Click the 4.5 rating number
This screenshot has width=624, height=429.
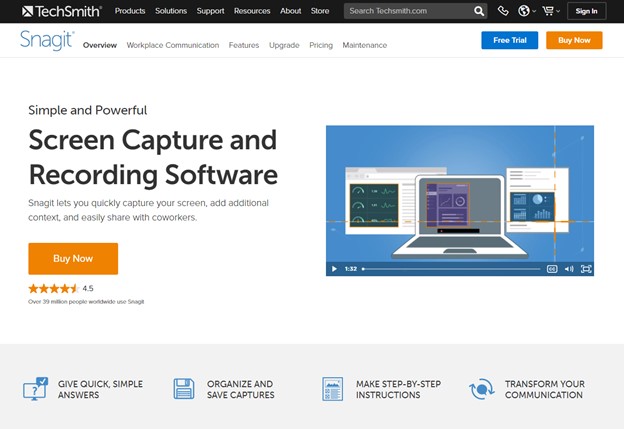pos(88,289)
